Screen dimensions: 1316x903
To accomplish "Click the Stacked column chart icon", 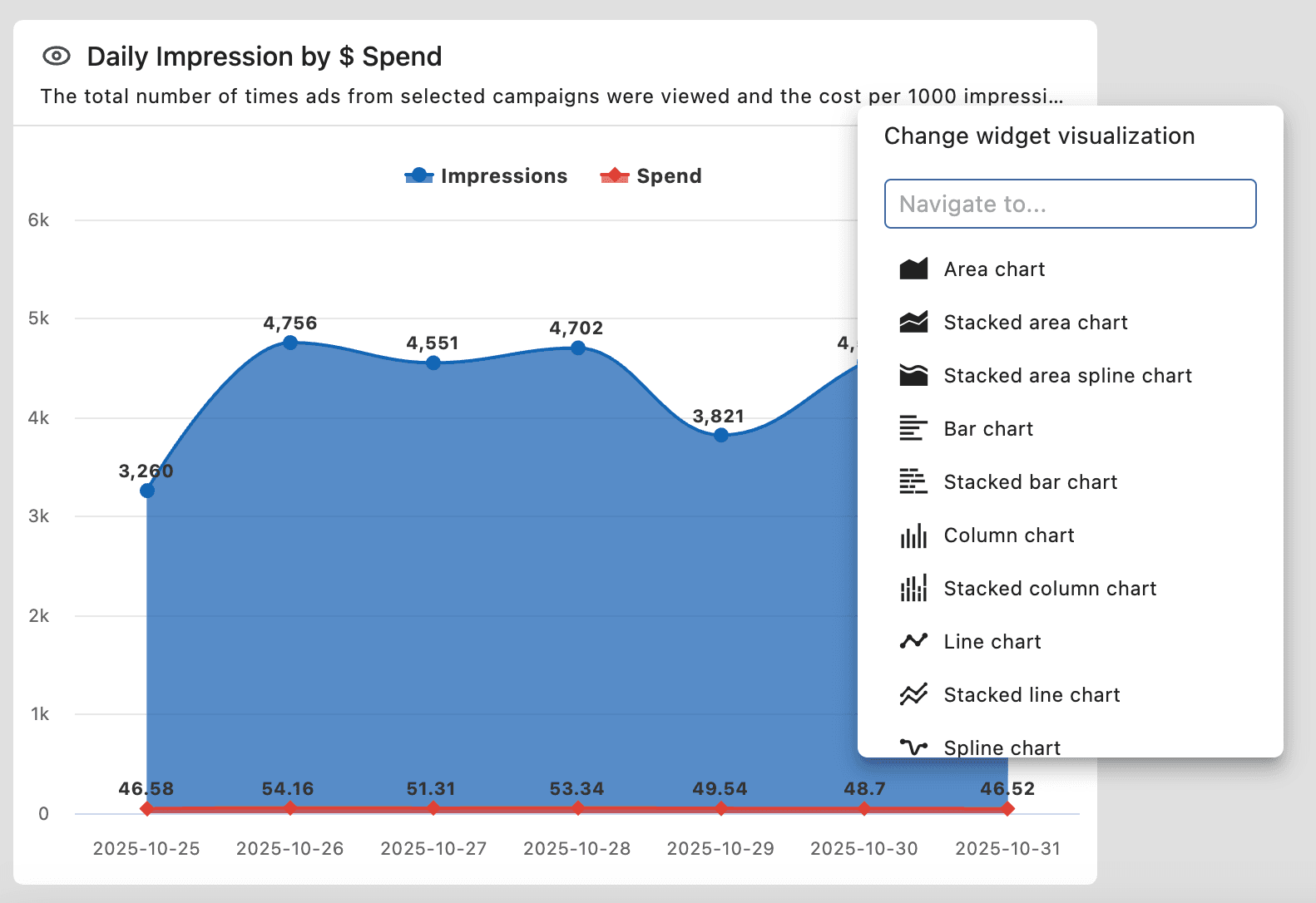I will coord(913,589).
